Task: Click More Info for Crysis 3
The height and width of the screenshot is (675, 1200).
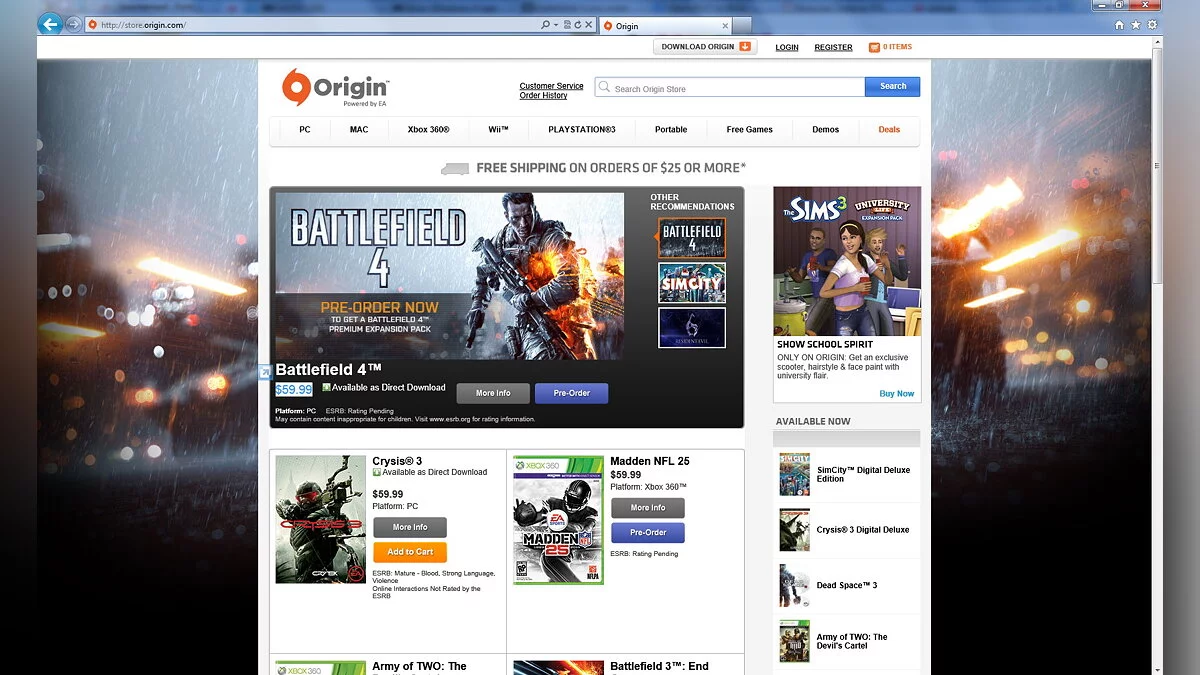Action: (x=410, y=527)
